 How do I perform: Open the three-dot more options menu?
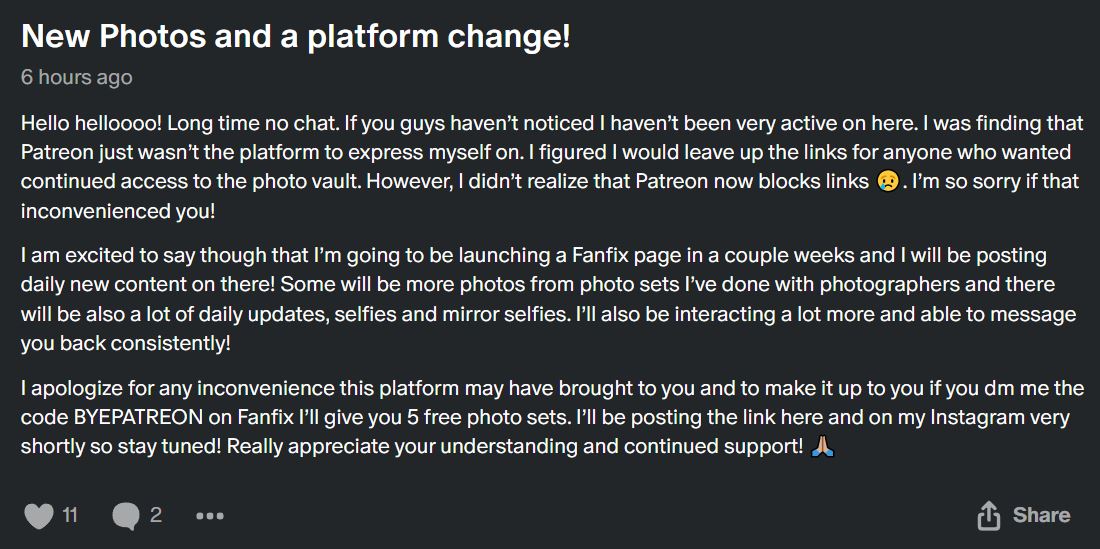pos(210,517)
